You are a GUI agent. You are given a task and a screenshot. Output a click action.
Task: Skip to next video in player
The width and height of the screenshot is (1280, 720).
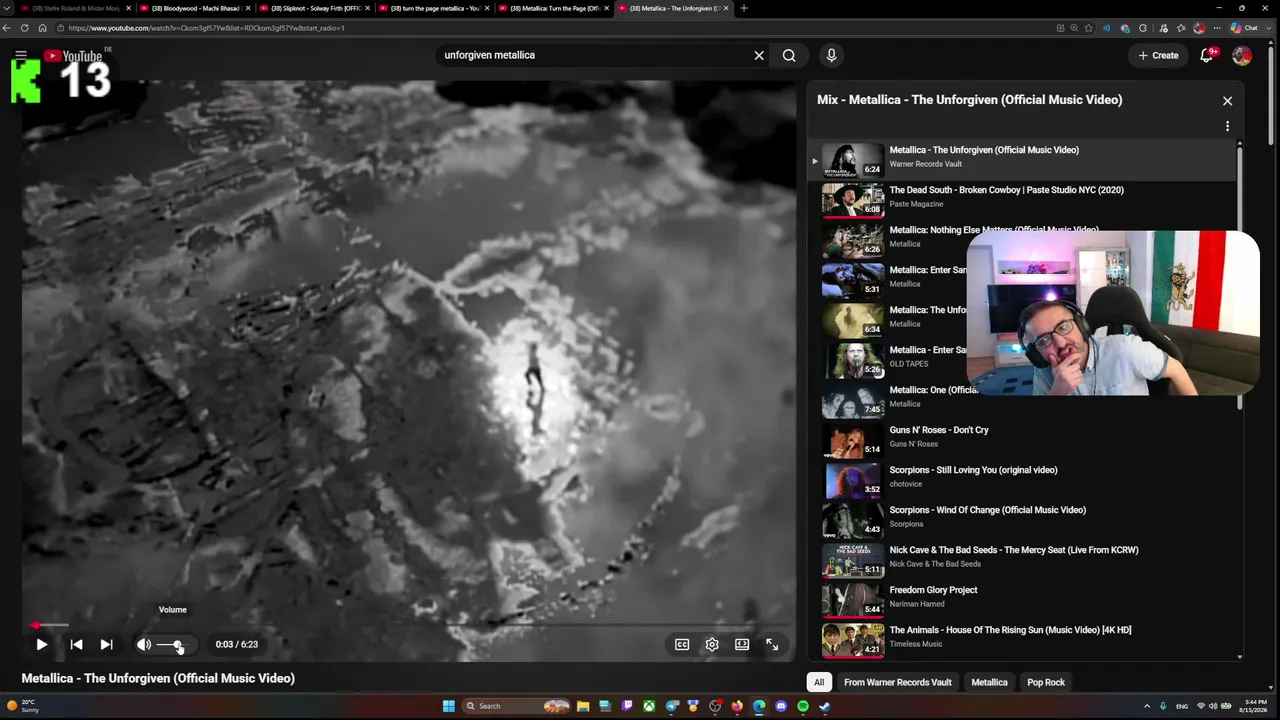click(x=106, y=645)
